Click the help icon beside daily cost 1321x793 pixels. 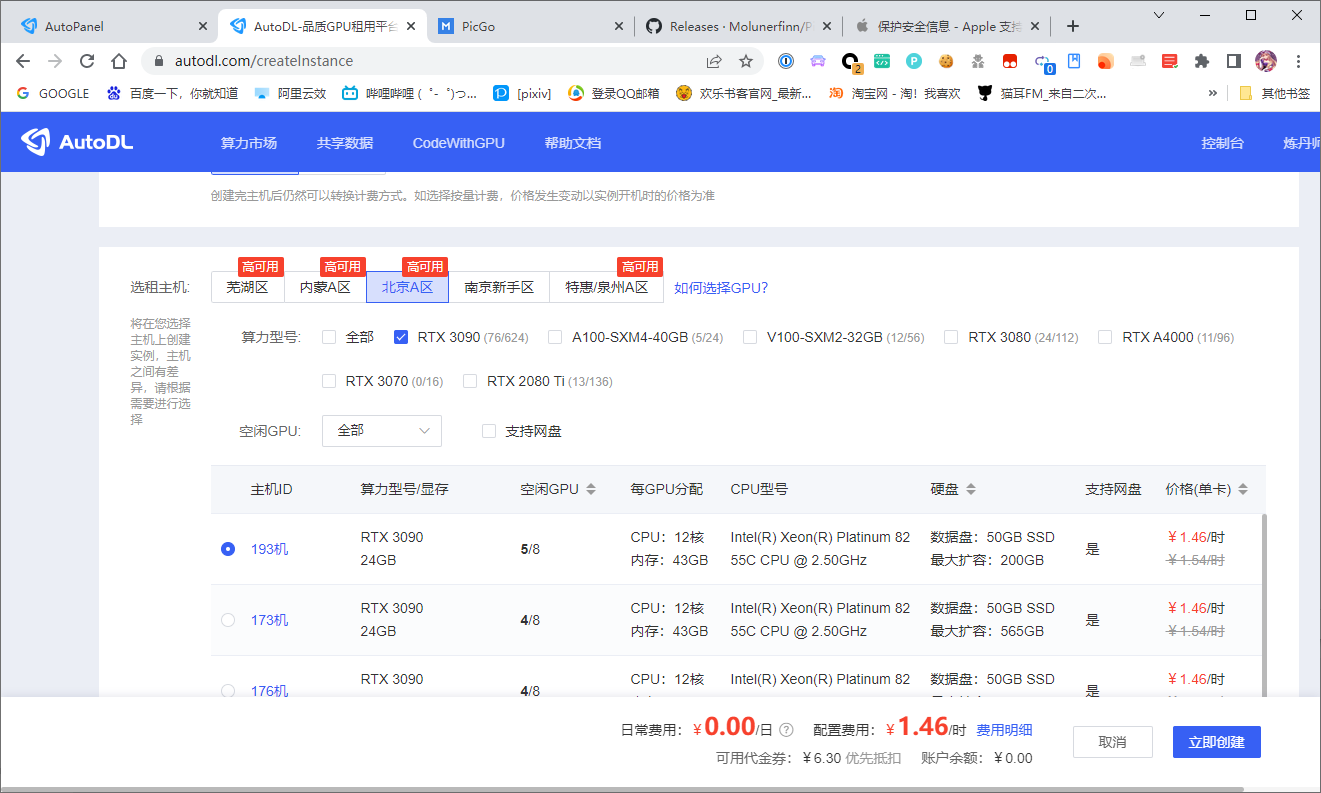click(786, 730)
